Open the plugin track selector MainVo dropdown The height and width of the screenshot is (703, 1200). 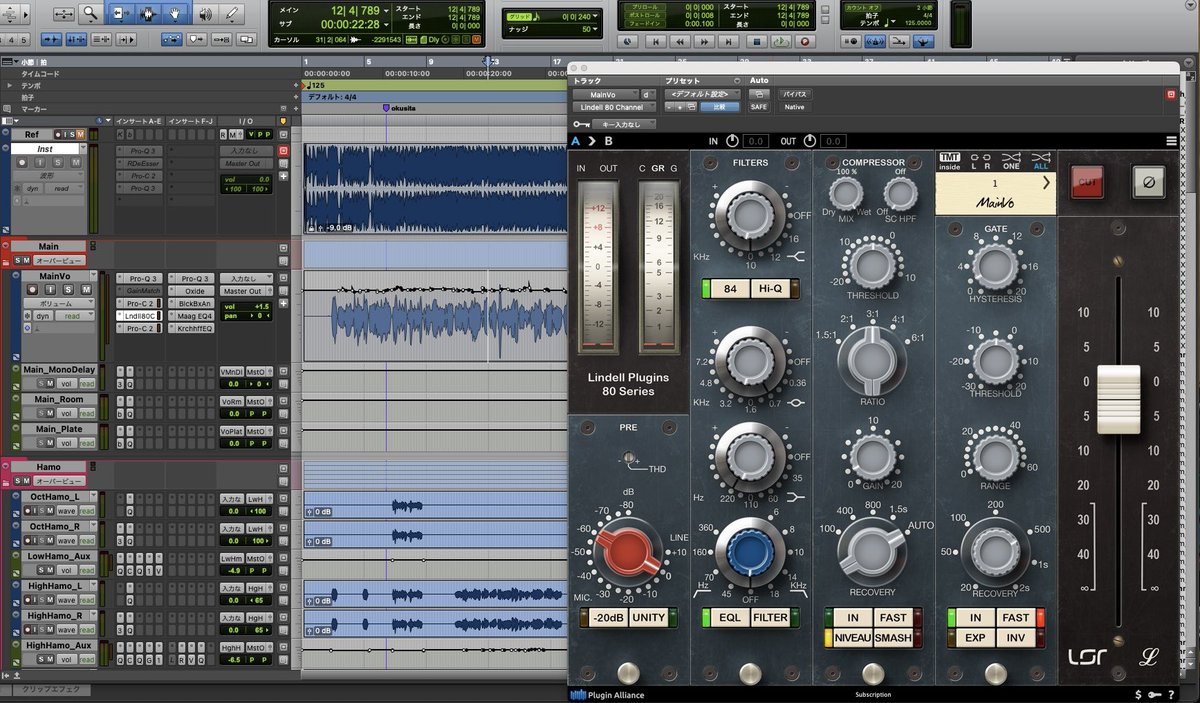(606, 94)
